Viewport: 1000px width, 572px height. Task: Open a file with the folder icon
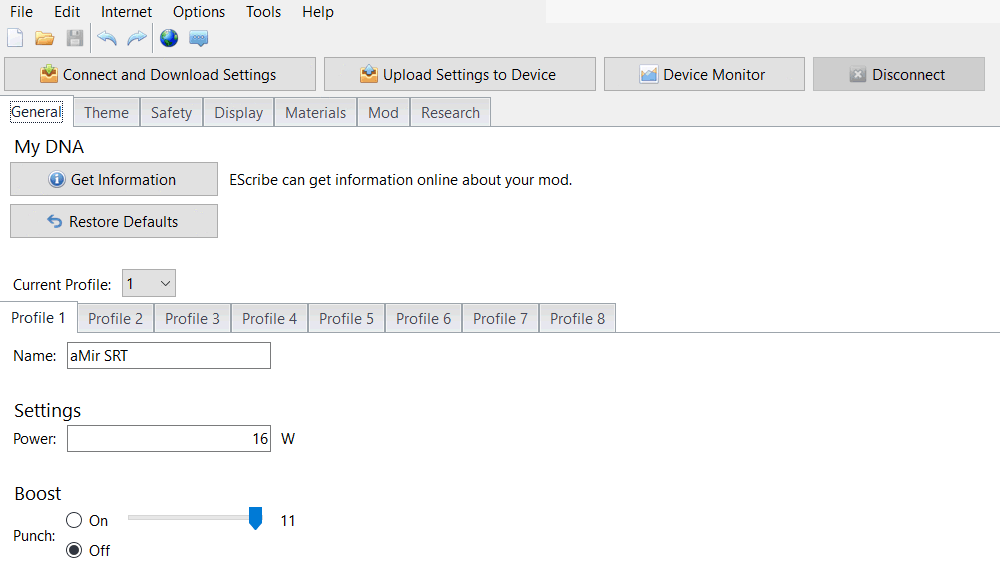tap(45, 39)
